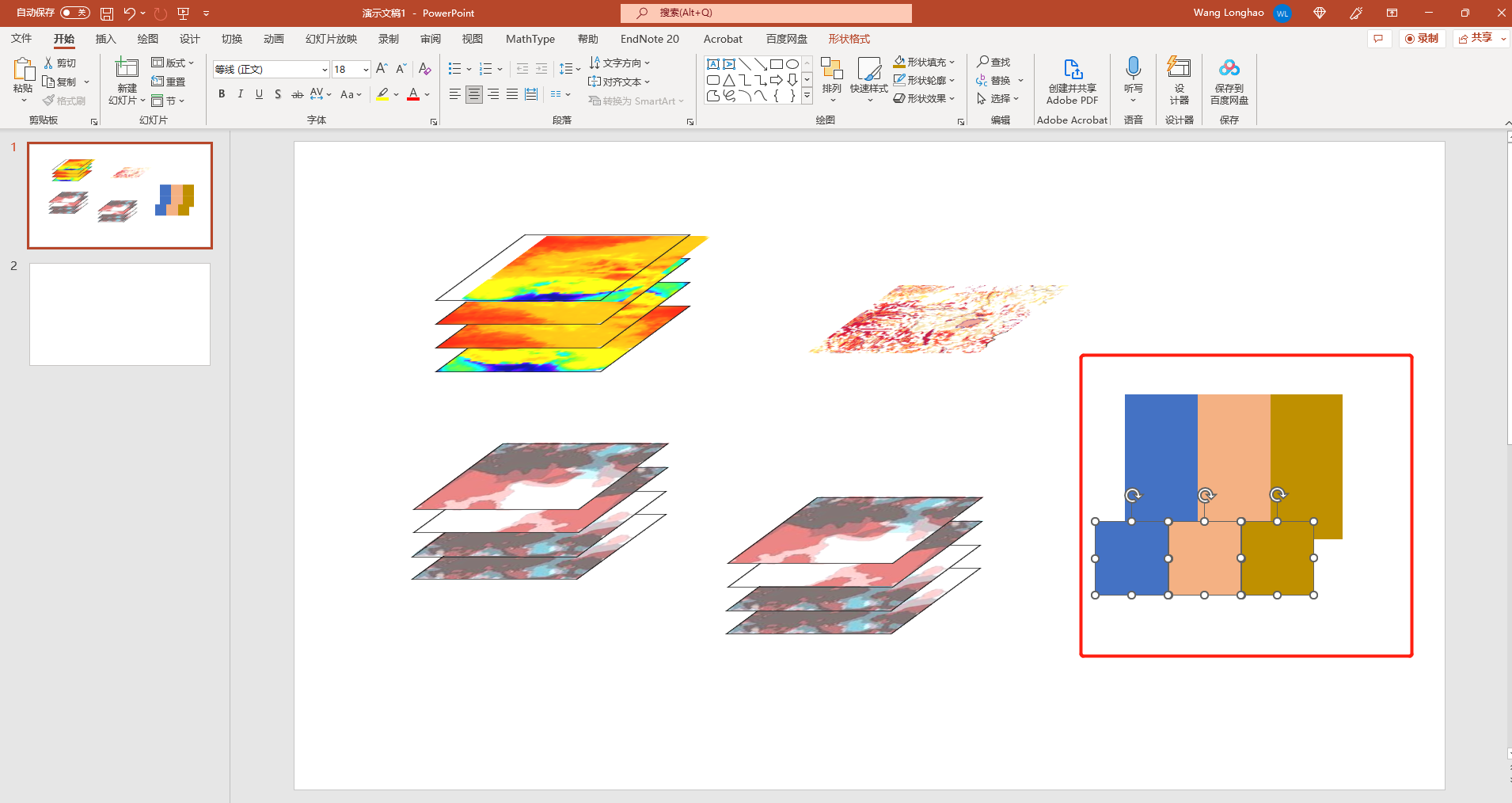
Task: Reset the slide layout with 重置
Action: (169, 82)
